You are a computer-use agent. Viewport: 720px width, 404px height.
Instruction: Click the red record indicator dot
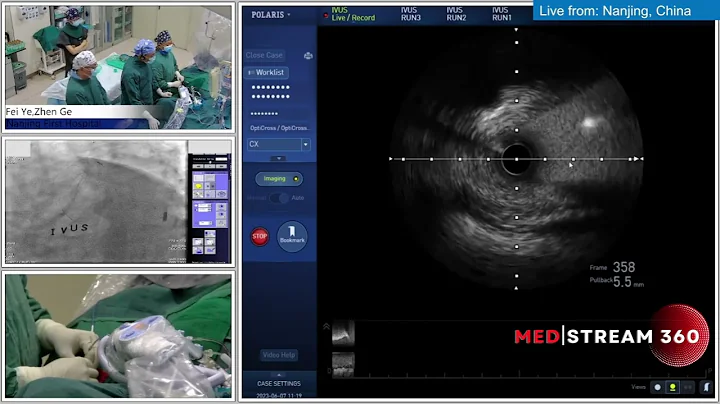pos(326,16)
